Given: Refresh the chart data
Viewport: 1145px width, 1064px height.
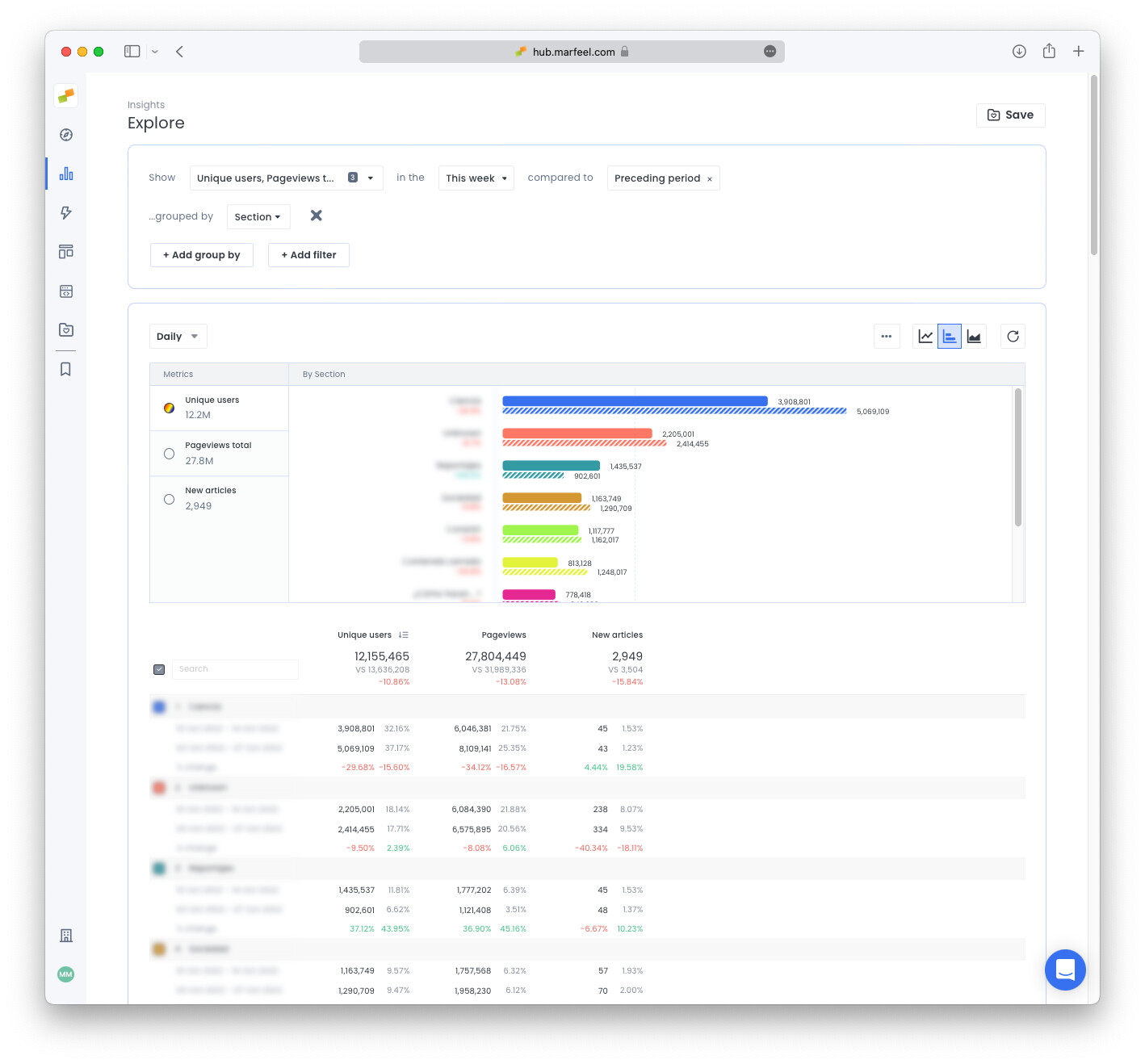Looking at the screenshot, I should click(x=1013, y=337).
